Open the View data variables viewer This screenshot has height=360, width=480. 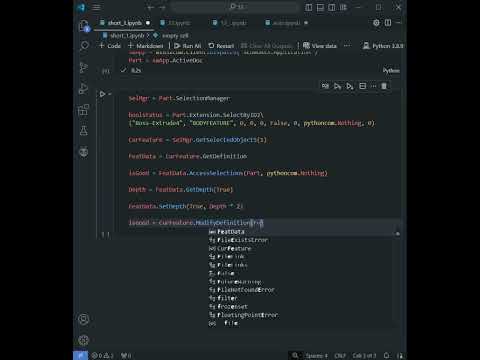[x=320, y=46]
